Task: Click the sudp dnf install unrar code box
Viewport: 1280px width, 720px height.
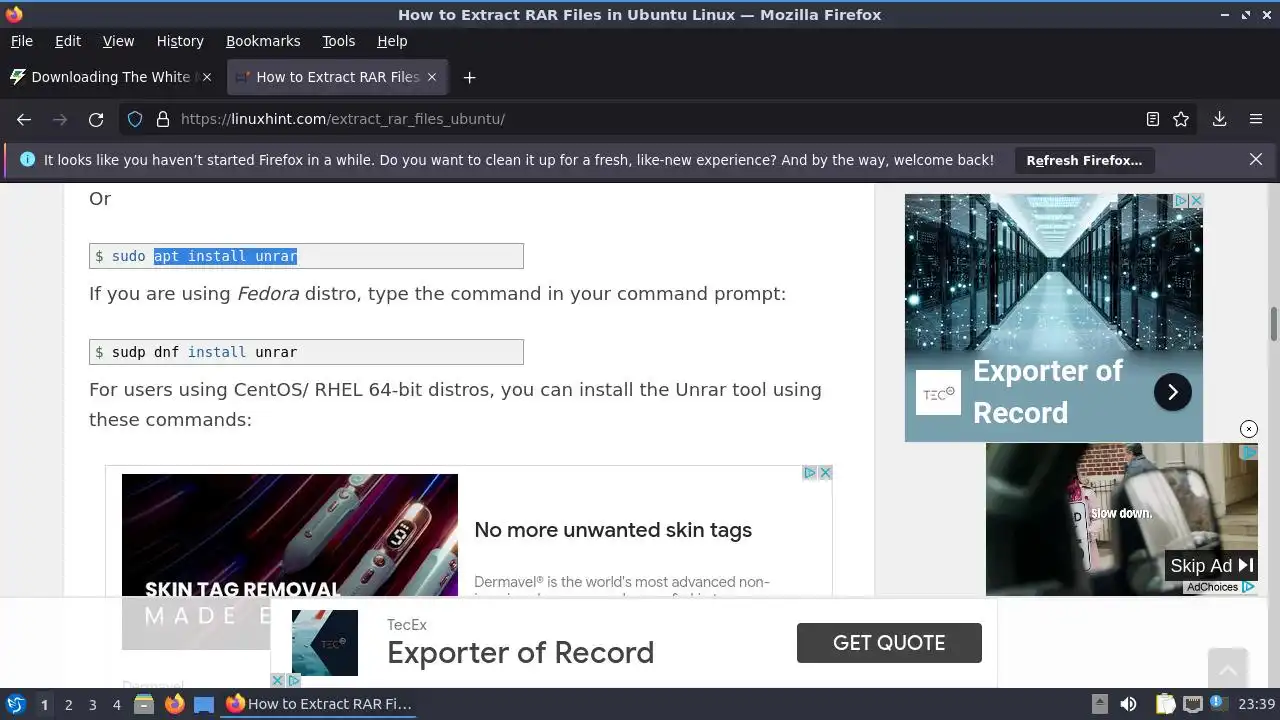Action: (306, 352)
